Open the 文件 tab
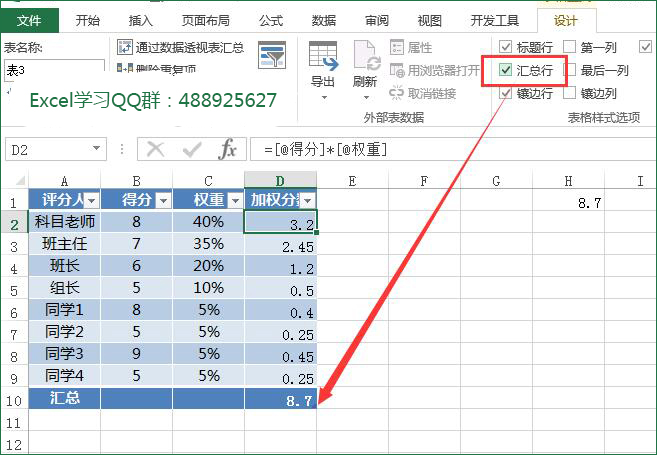This screenshot has height=455, width=657. (x=29, y=20)
